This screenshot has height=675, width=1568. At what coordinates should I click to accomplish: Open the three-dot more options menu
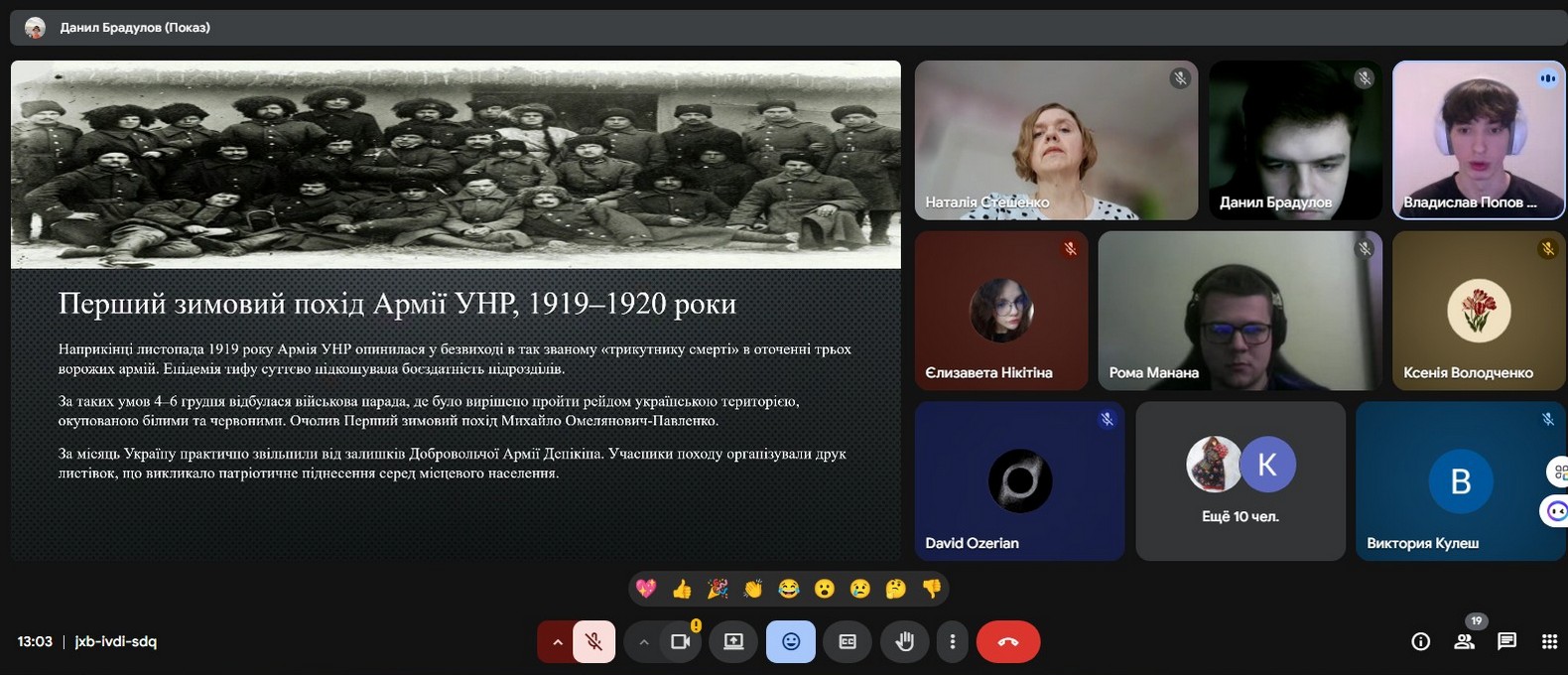point(952,642)
